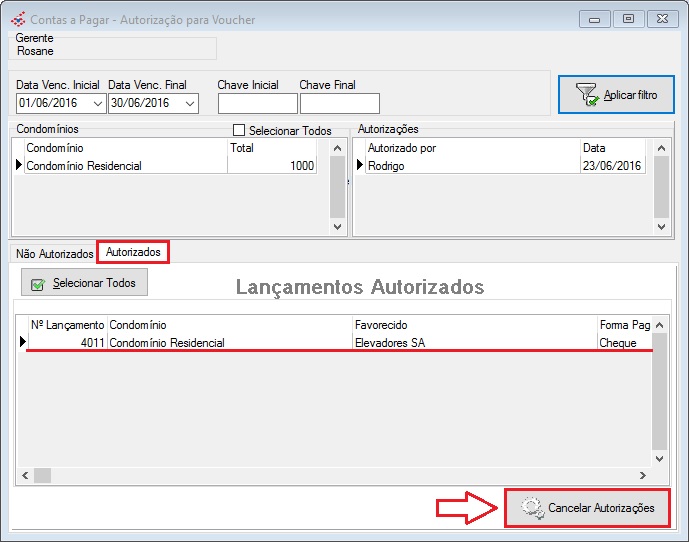Maximize the Contas a Pagar window

click(x=628, y=18)
